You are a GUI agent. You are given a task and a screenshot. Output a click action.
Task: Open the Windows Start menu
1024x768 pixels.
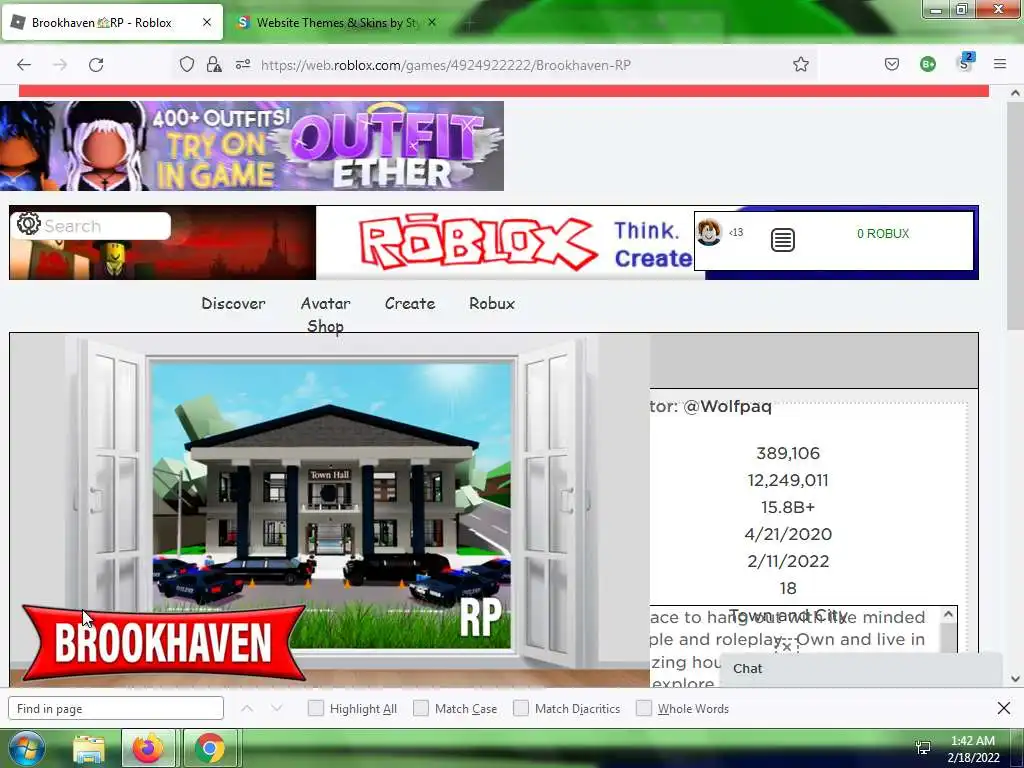(25, 748)
